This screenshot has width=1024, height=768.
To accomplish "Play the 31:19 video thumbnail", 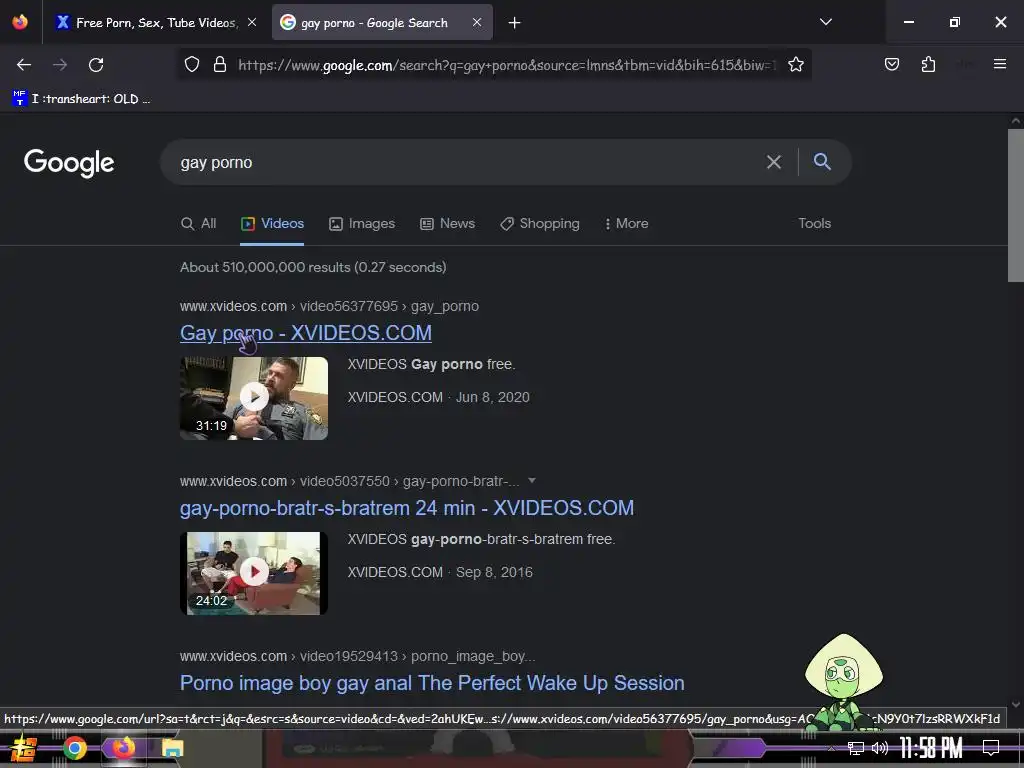I will coord(254,398).
